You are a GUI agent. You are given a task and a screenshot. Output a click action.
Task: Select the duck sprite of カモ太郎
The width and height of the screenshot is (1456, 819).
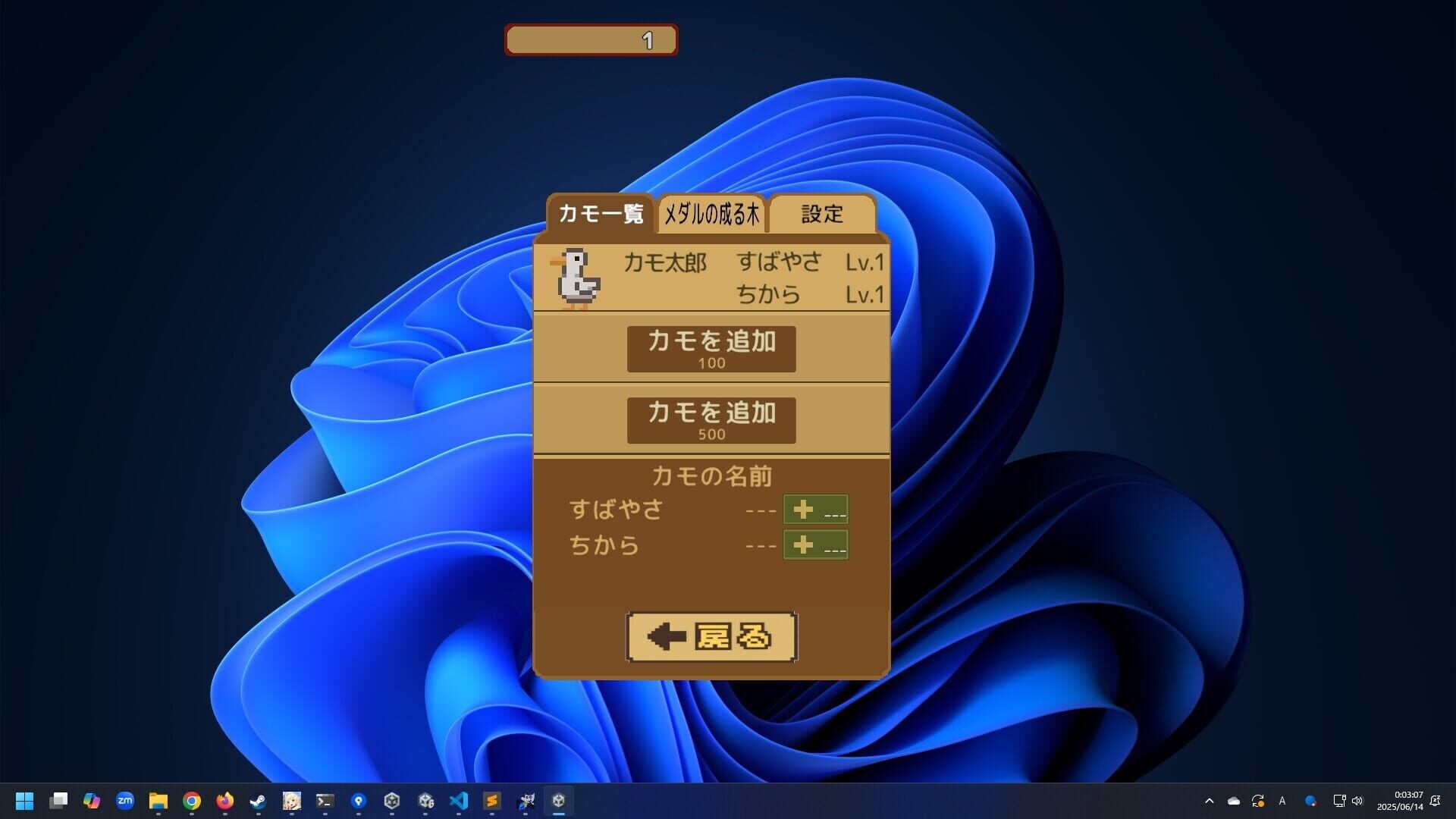coord(577,279)
